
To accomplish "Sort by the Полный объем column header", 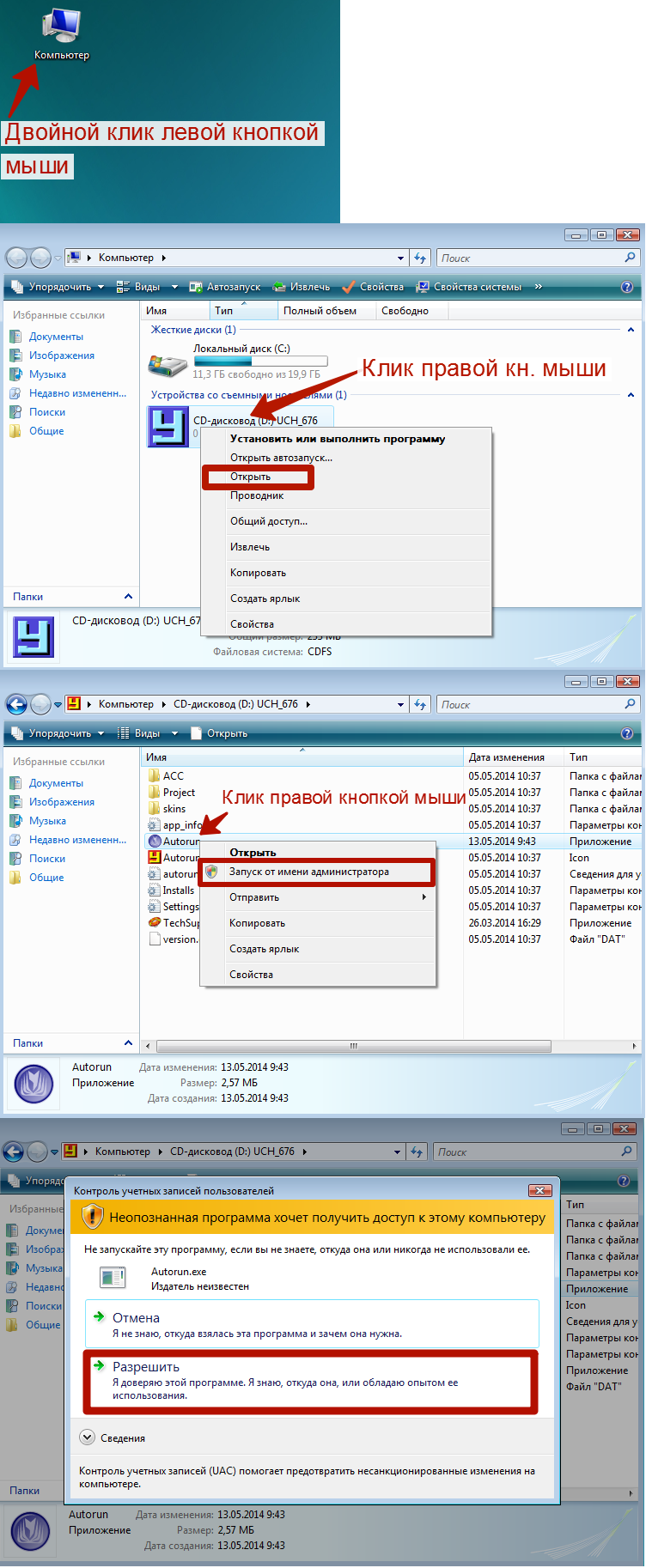I will tap(320, 311).
